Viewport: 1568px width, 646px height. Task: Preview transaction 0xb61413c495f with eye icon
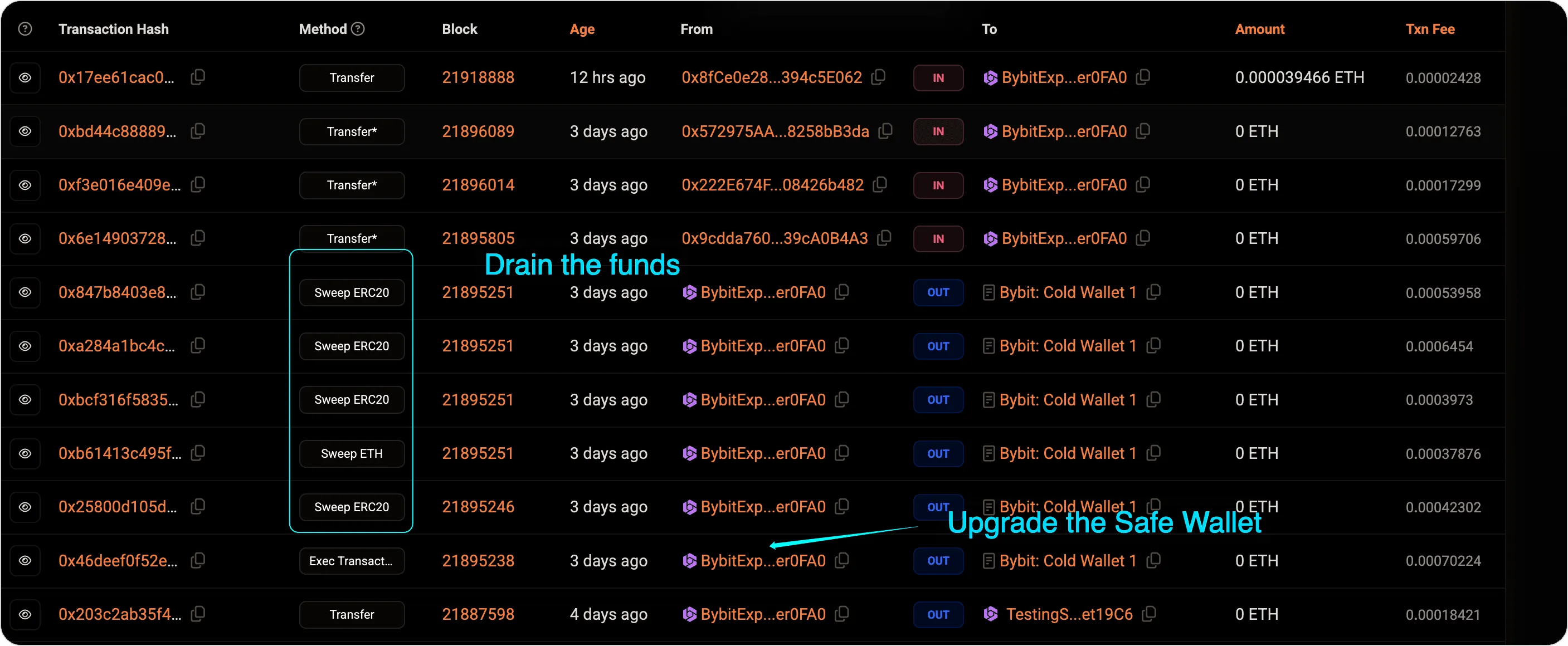pyautogui.click(x=25, y=454)
